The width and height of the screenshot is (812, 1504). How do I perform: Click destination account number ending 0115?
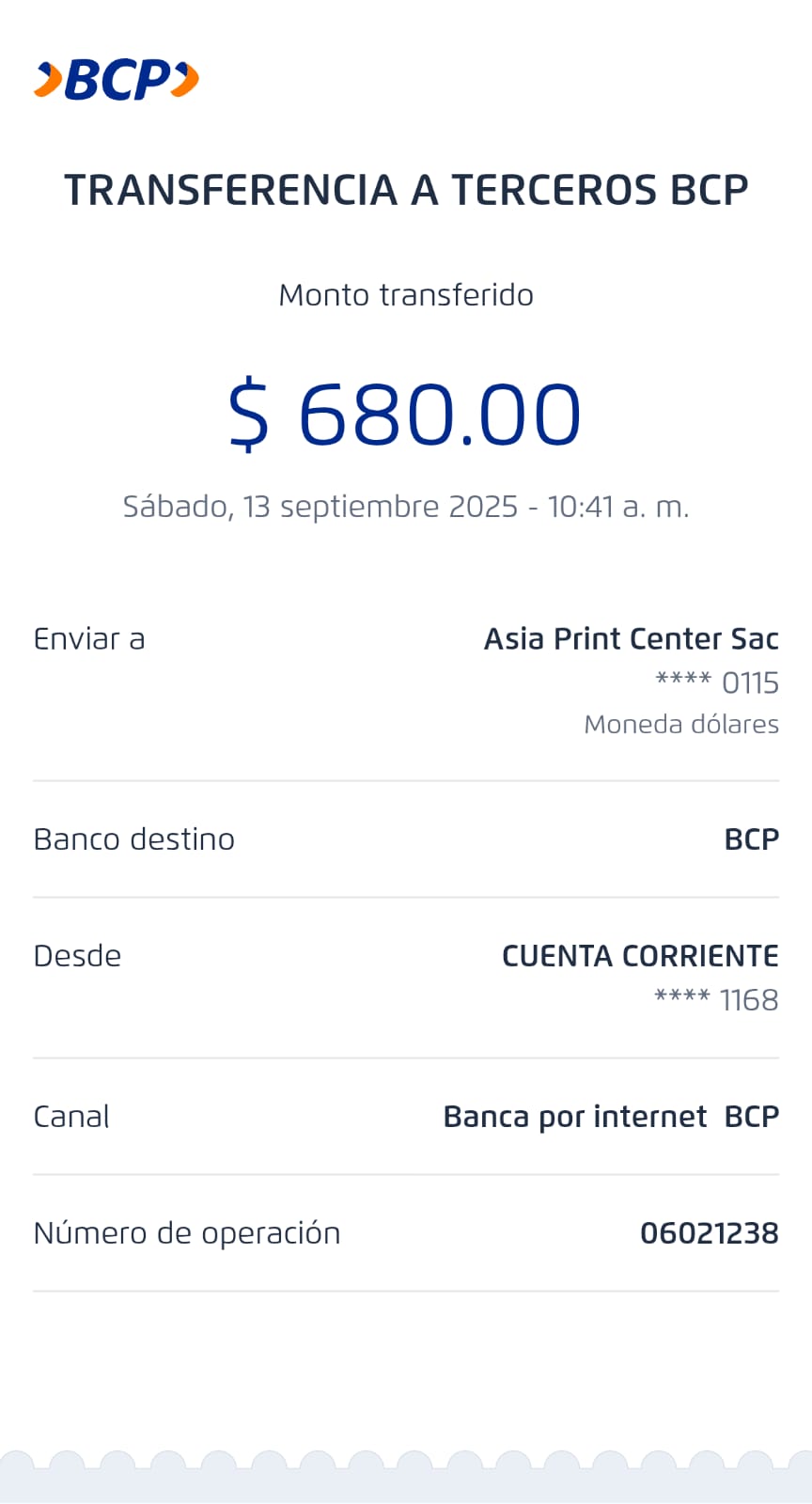(717, 682)
